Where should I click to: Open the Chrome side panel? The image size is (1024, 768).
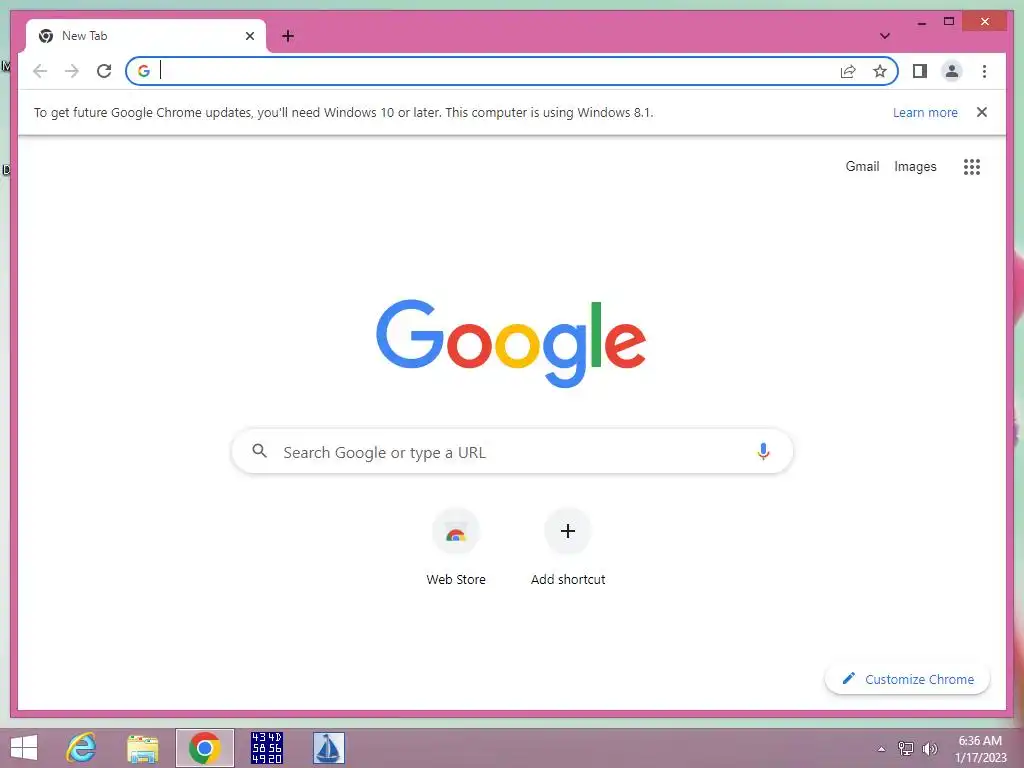[x=920, y=71]
